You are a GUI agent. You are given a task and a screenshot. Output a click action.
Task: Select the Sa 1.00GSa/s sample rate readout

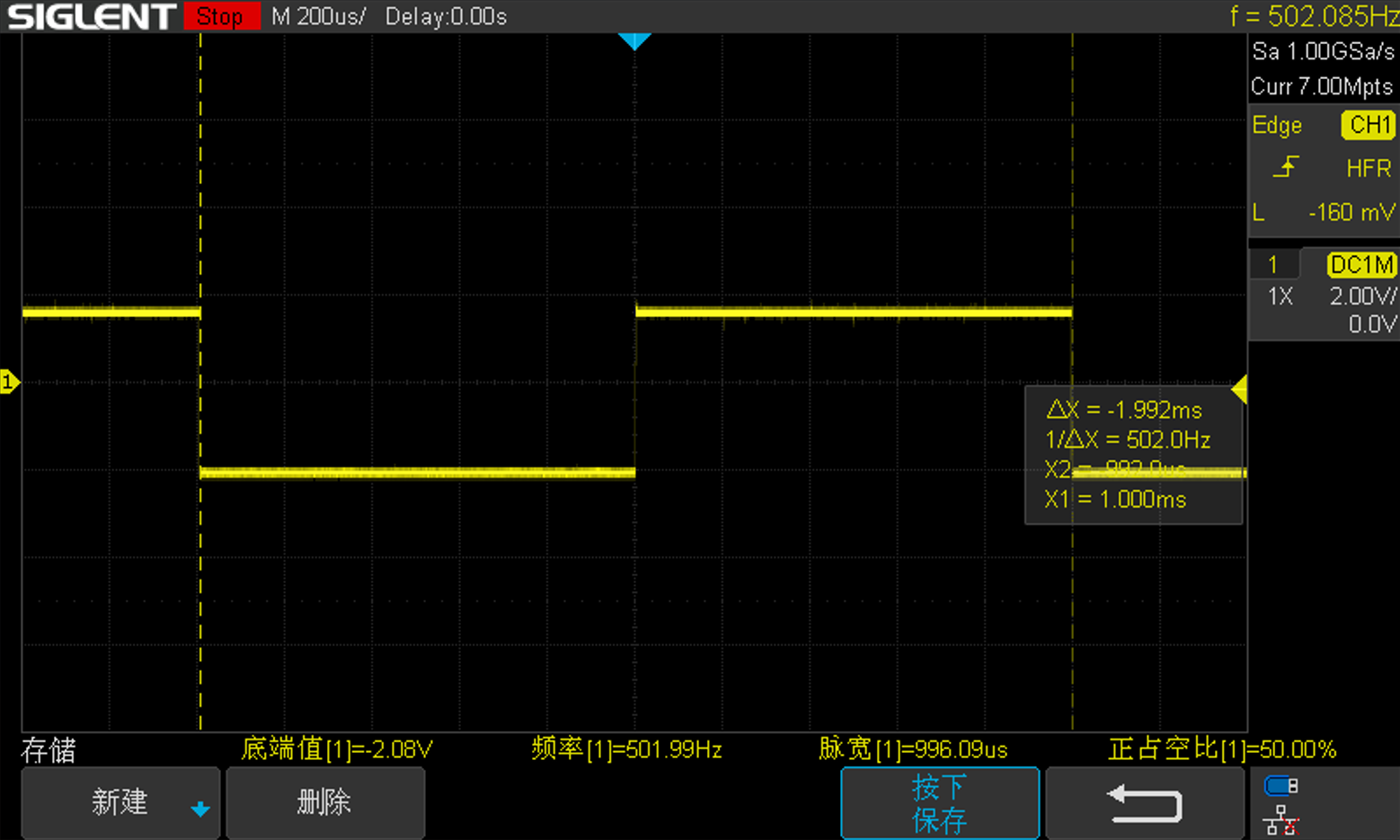point(1323,51)
